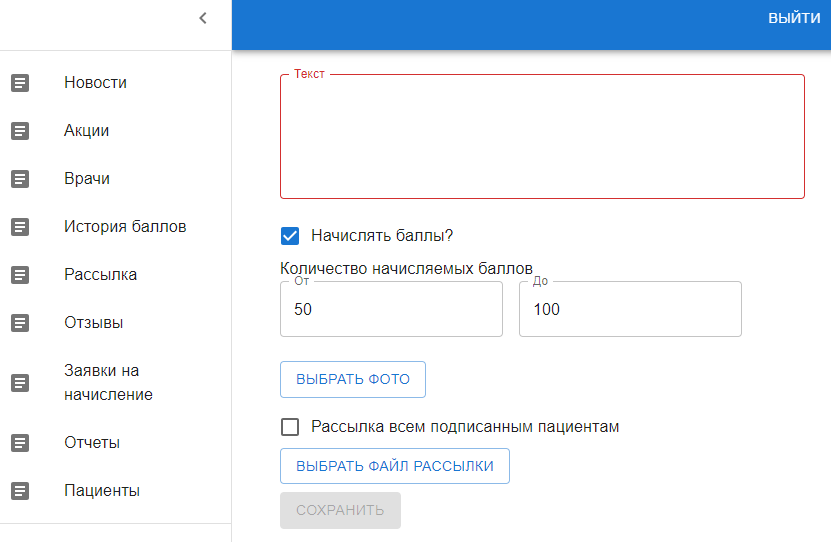The height and width of the screenshot is (542, 831).
Task: Focus the Текст text area
Action: point(542,137)
